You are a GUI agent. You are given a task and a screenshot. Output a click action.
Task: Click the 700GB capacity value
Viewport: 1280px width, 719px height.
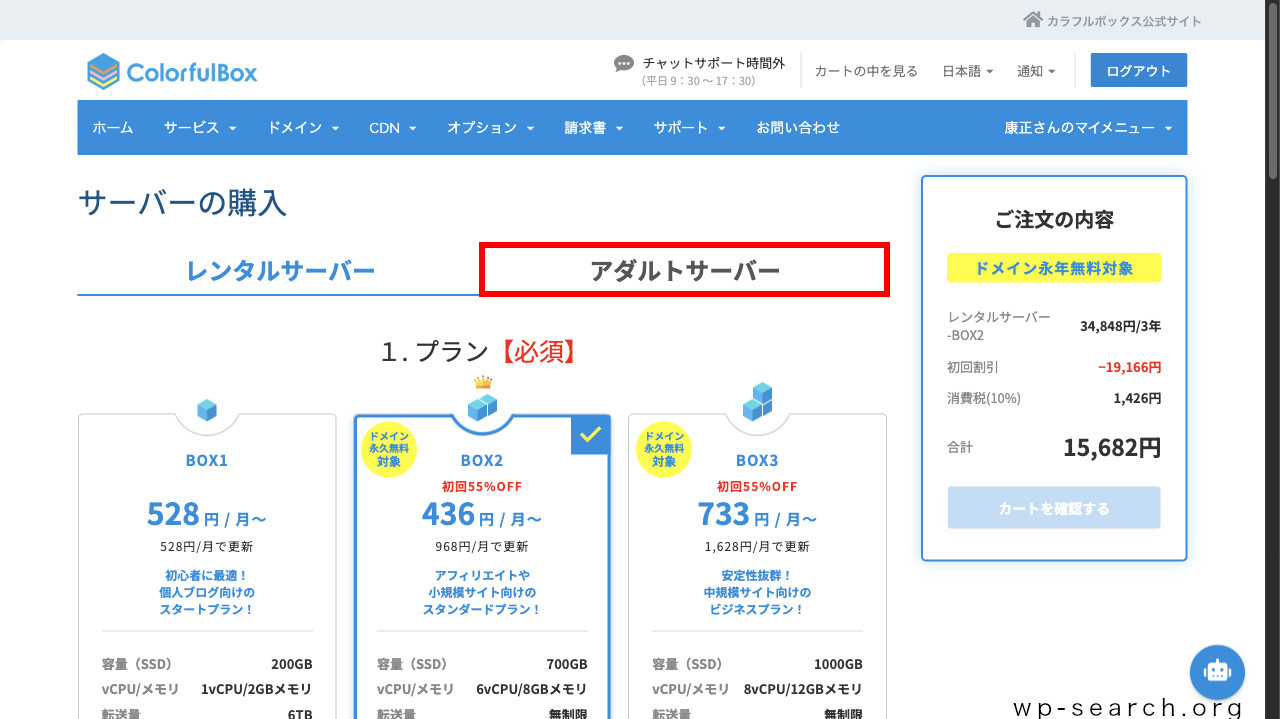(x=566, y=664)
